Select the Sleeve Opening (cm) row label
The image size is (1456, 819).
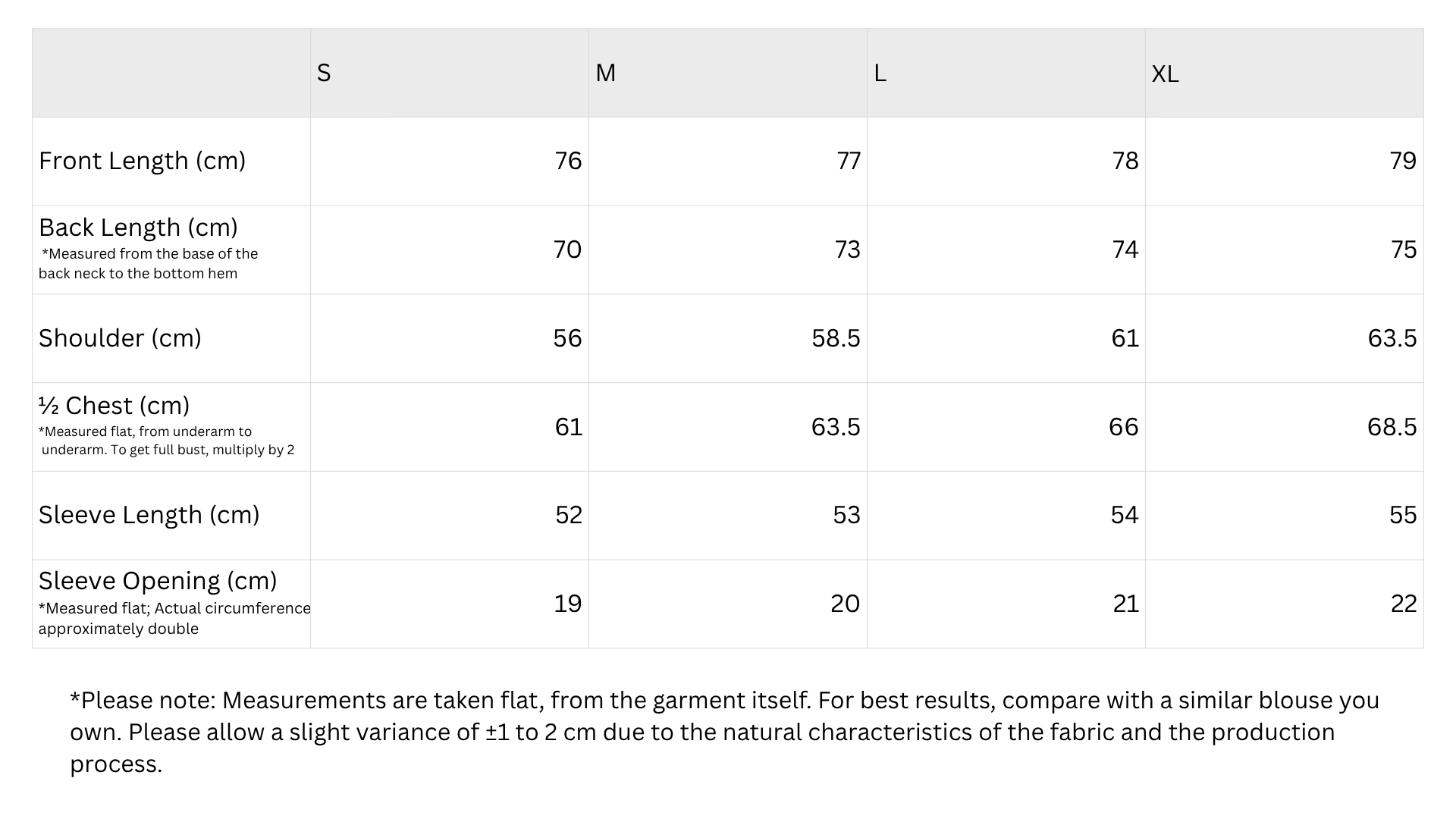[x=158, y=581]
